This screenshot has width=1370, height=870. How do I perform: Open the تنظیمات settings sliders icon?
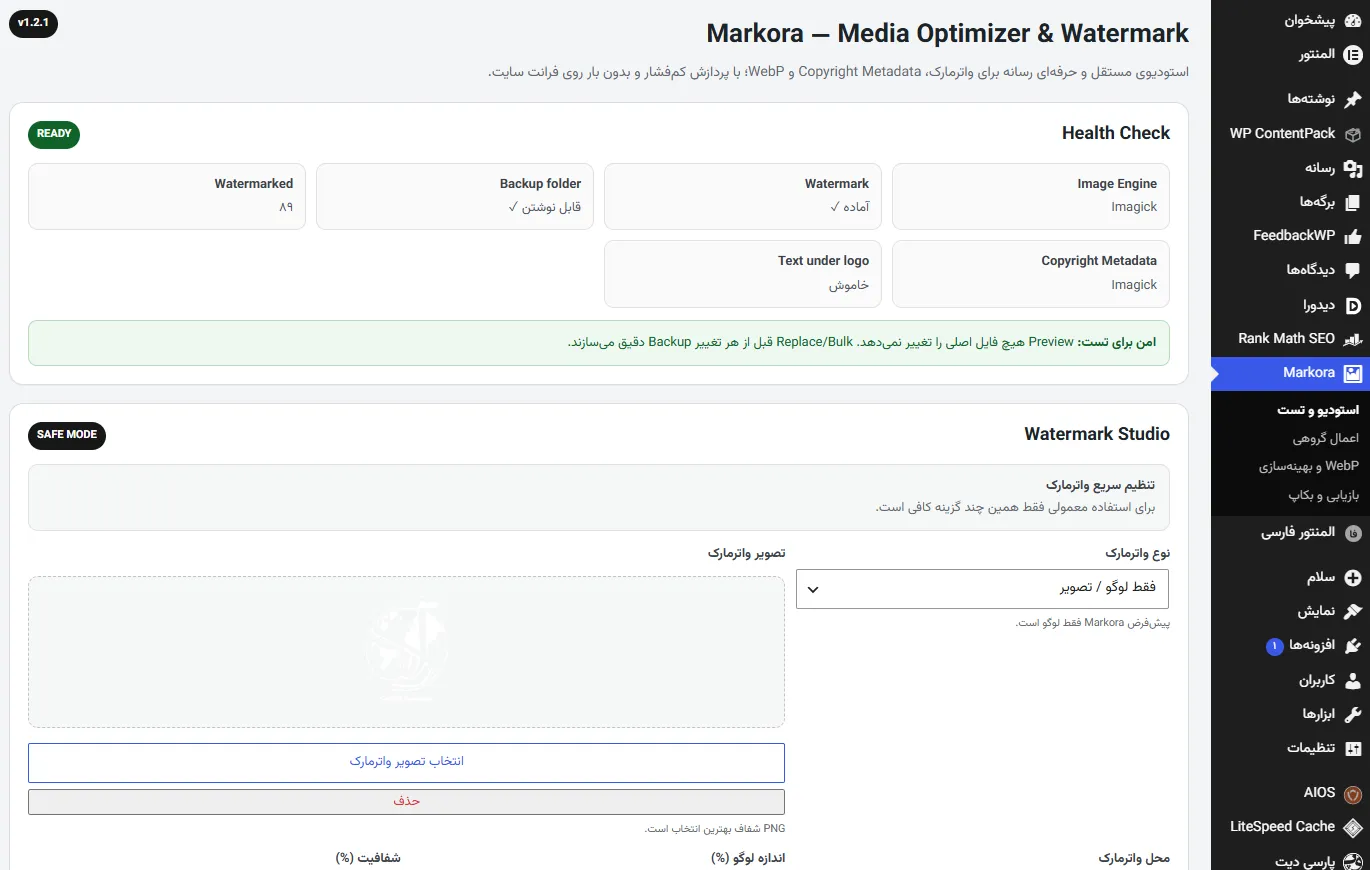[1353, 749]
